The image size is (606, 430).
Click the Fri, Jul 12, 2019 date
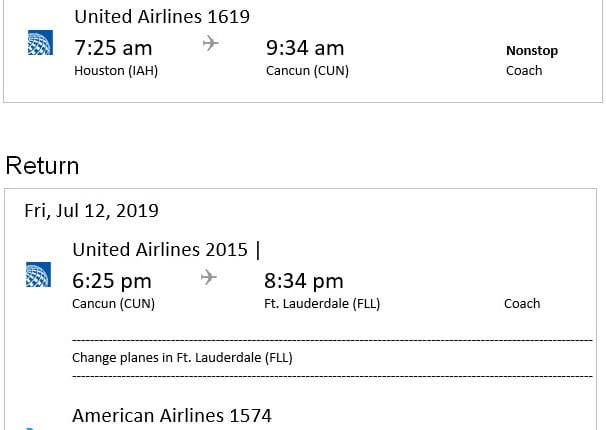click(91, 210)
